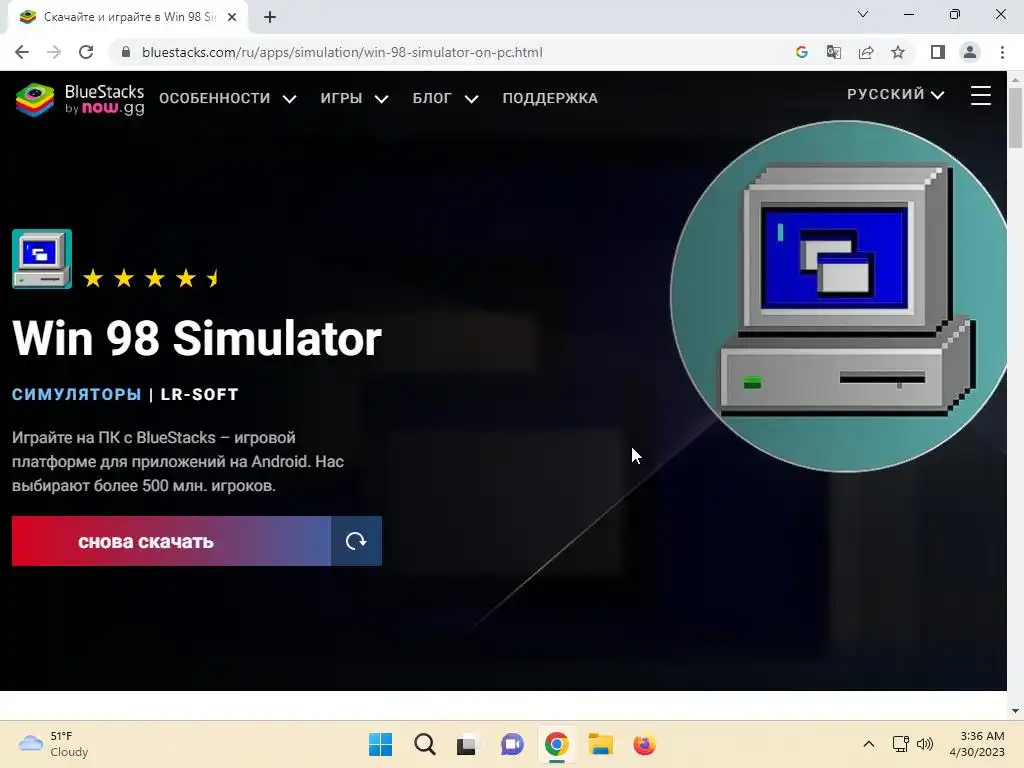Viewport: 1024px width, 768px height.
Task: Close the Win 98 Simulator tab
Action: [x=232, y=17]
